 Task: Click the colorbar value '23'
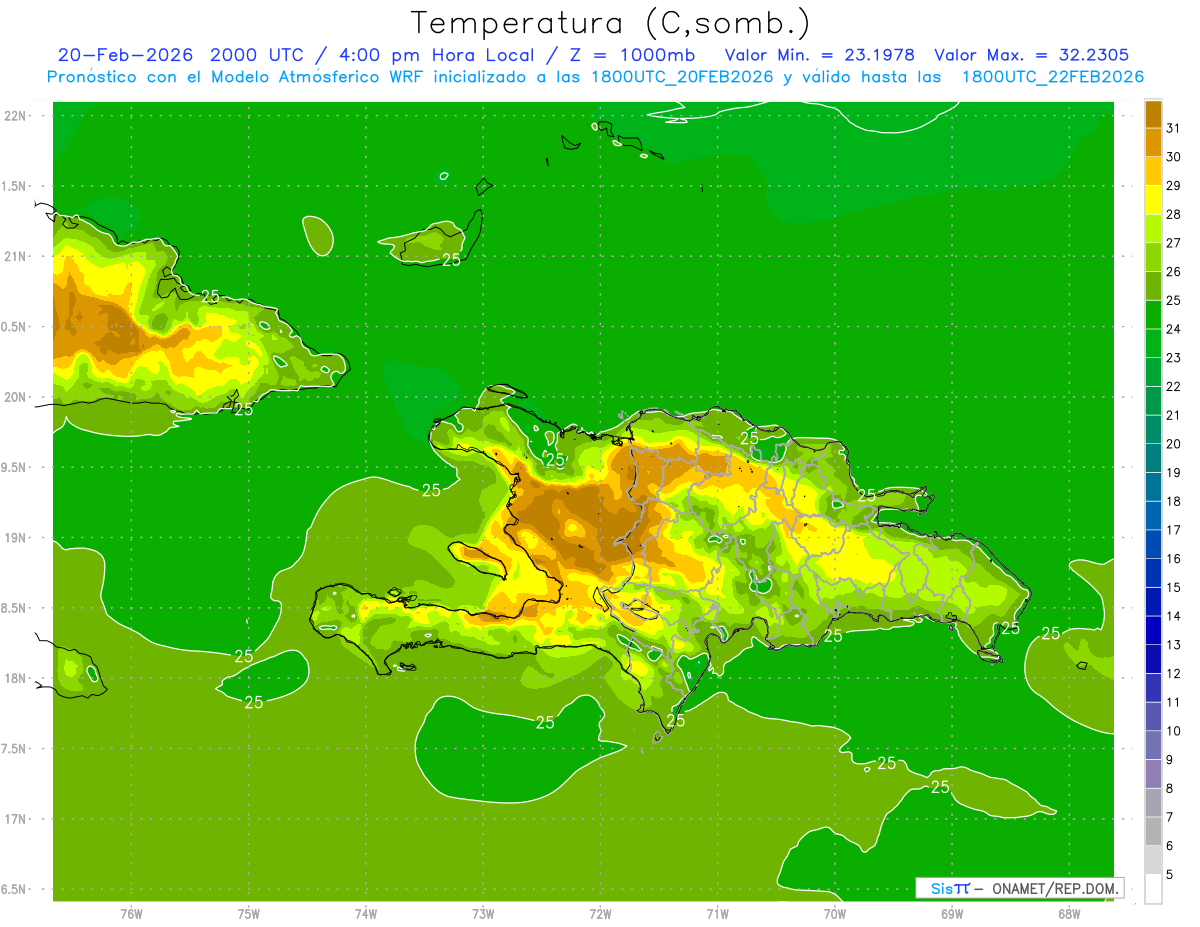pos(1174,358)
